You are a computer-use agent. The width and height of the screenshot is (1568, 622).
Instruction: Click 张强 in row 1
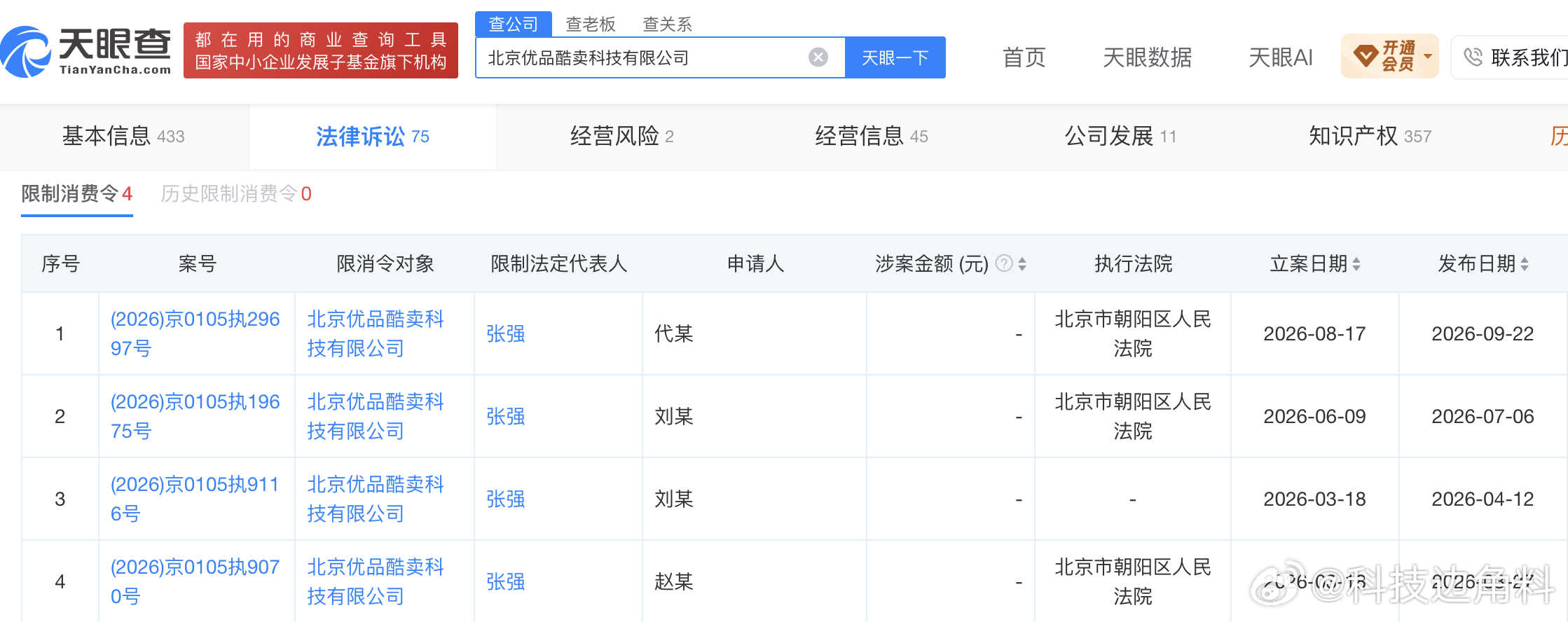point(506,333)
